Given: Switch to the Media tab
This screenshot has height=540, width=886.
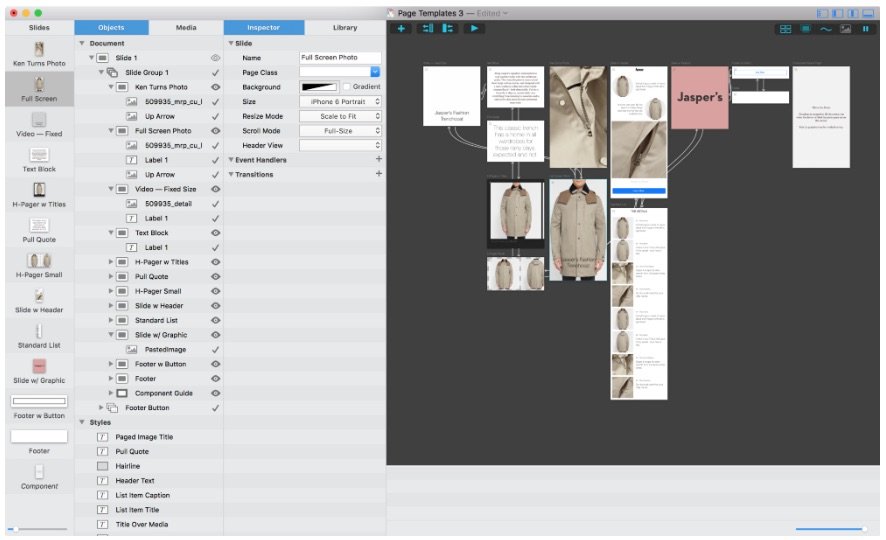Looking at the screenshot, I should click(186, 27).
